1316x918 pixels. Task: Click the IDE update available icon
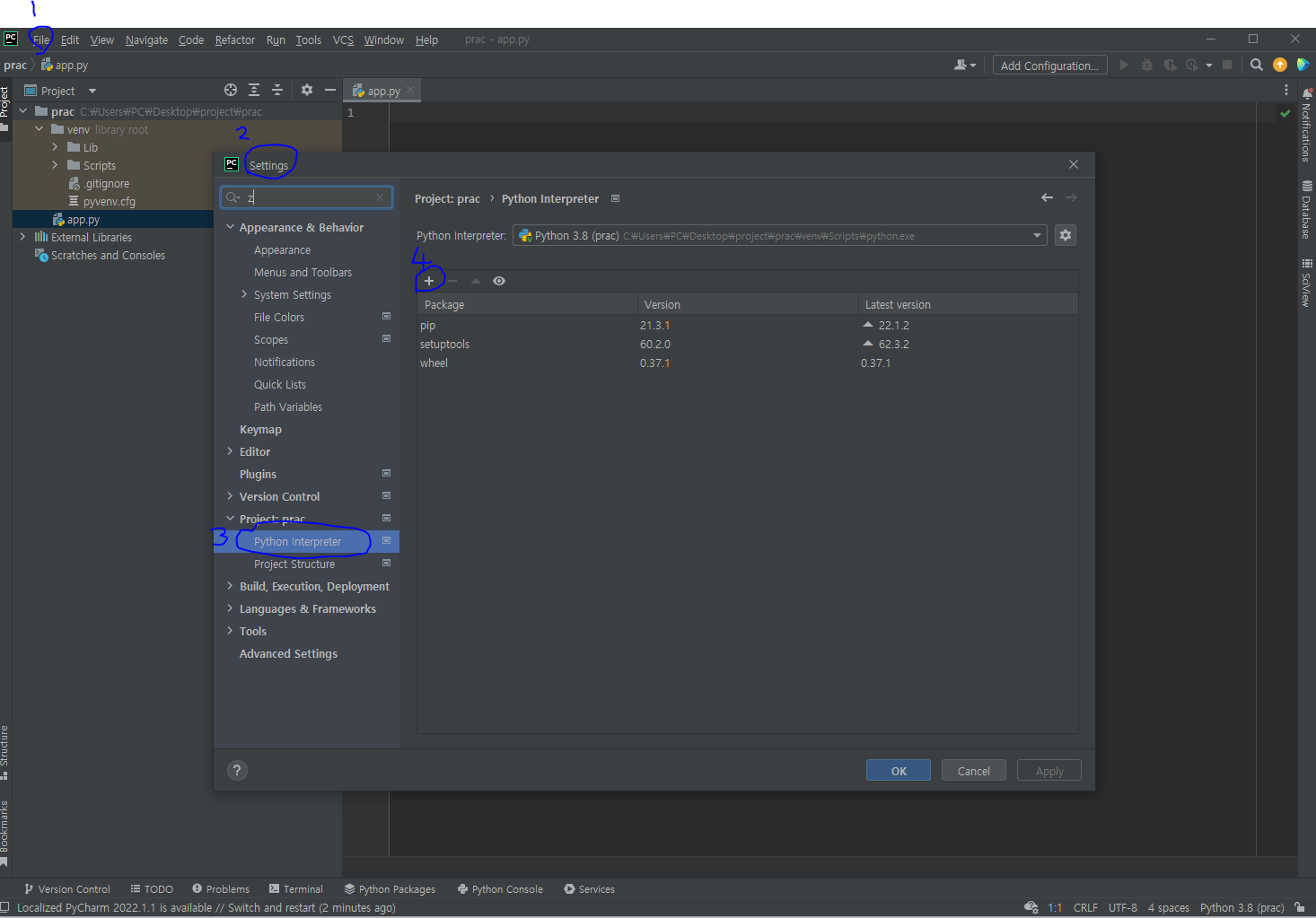[x=1280, y=65]
